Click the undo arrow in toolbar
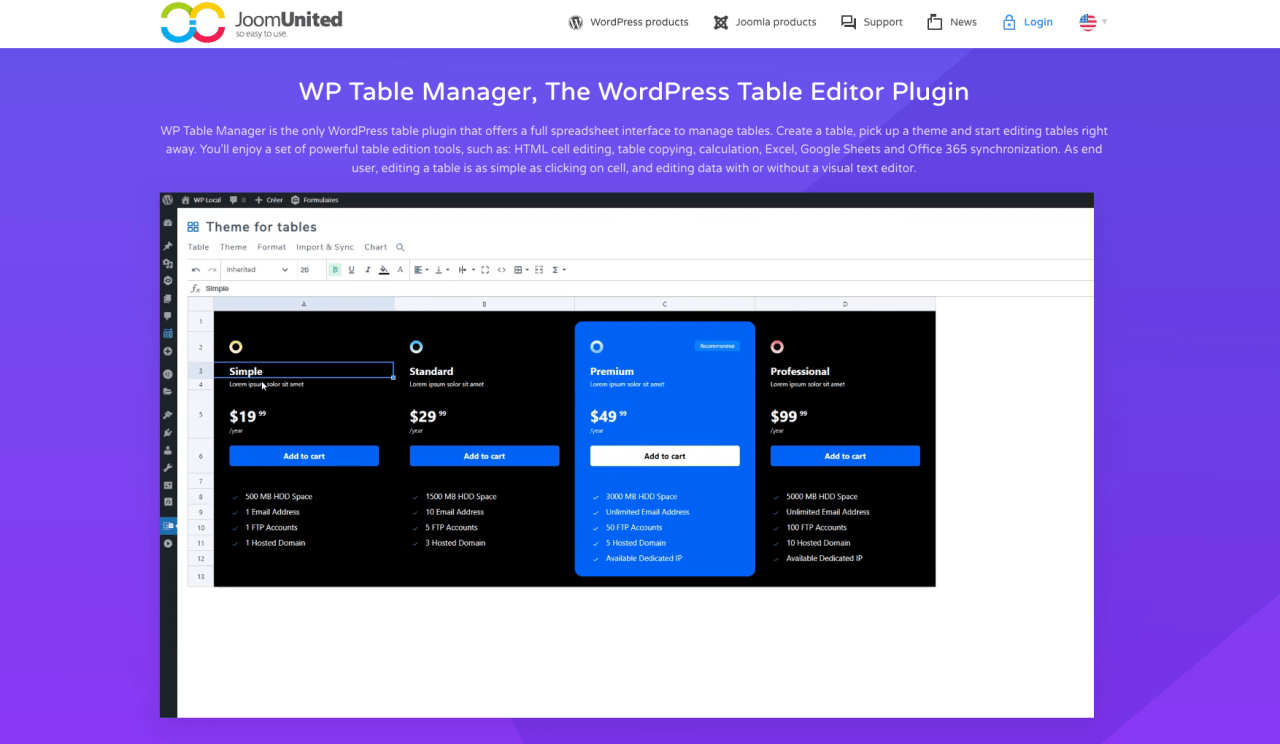The height and width of the screenshot is (744, 1280). pos(196,270)
